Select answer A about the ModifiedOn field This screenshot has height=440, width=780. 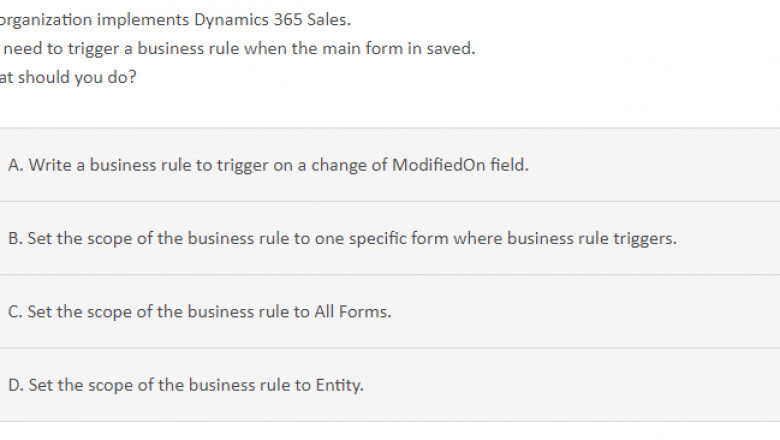coord(268,165)
